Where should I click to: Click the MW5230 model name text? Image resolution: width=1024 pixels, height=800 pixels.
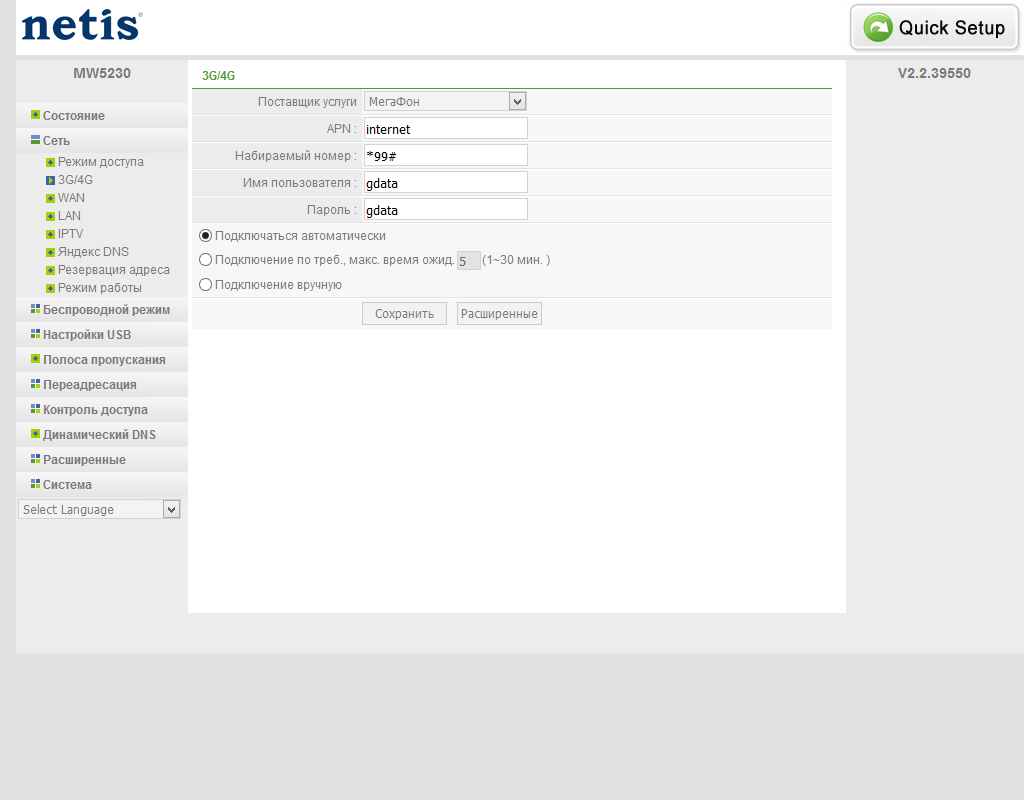(x=102, y=73)
